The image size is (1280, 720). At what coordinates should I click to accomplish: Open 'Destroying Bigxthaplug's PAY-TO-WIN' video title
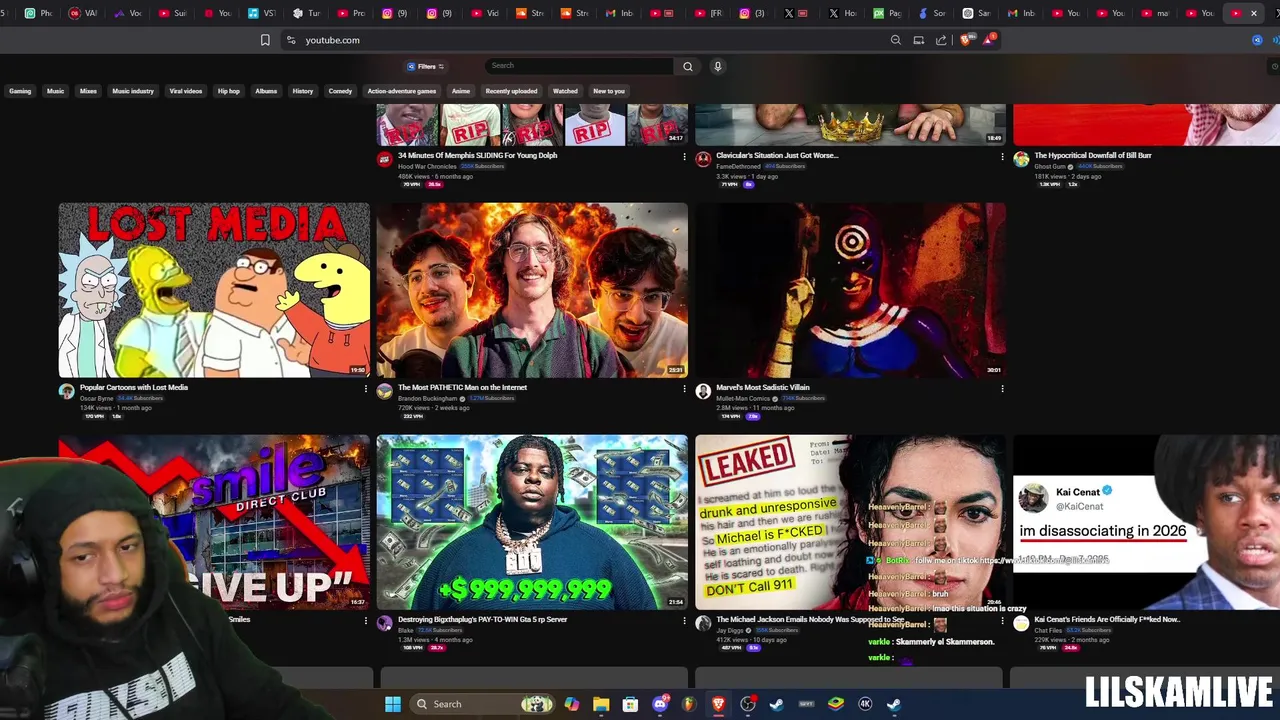point(482,619)
